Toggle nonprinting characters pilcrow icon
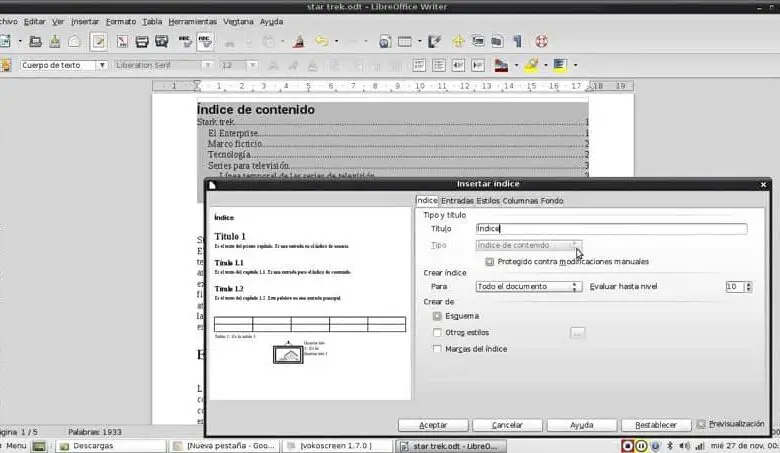Image resolution: width=780 pixels, height=453 pixels. coord(517,42)
